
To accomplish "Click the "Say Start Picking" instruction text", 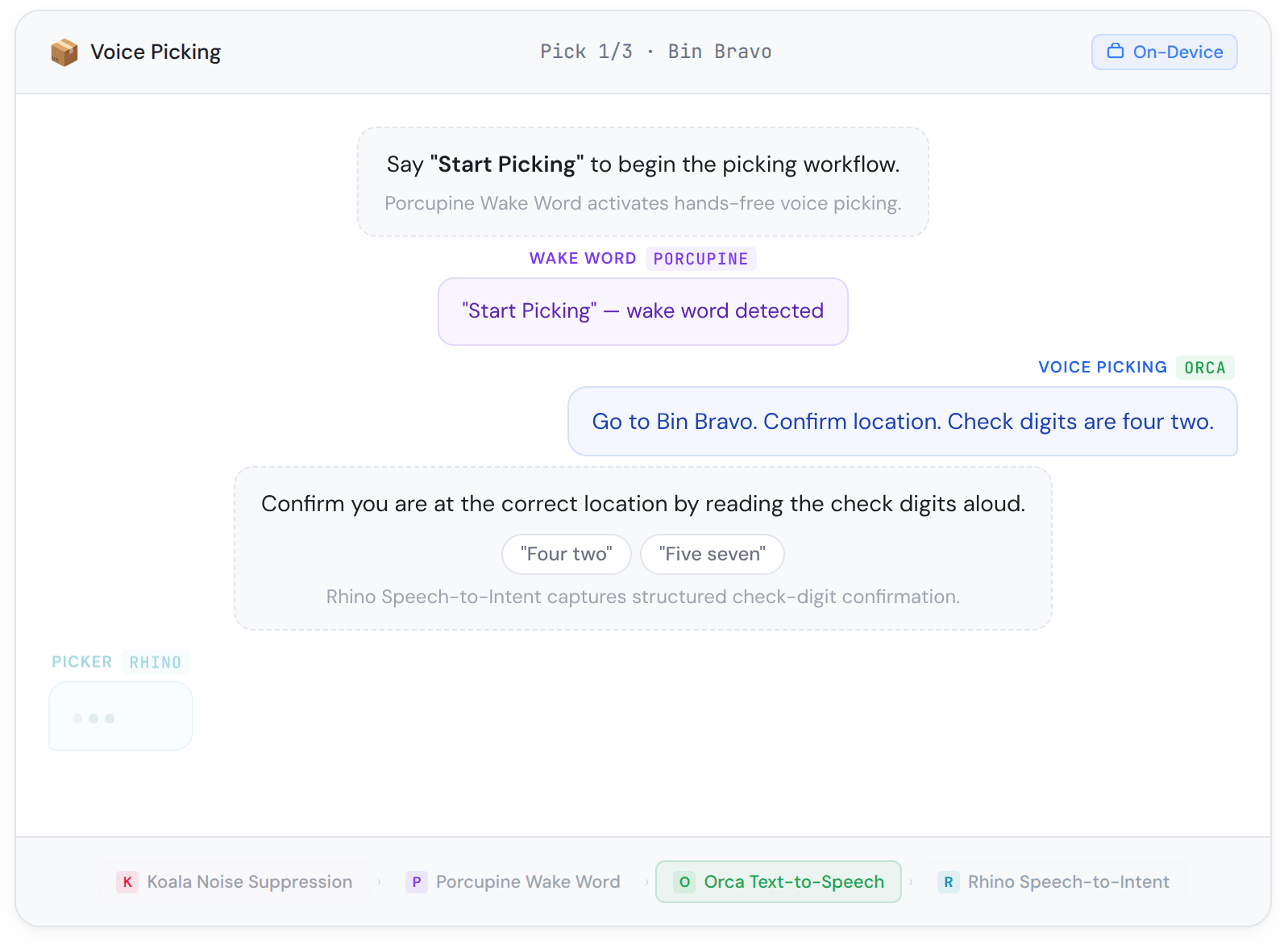I will [643, 164].
